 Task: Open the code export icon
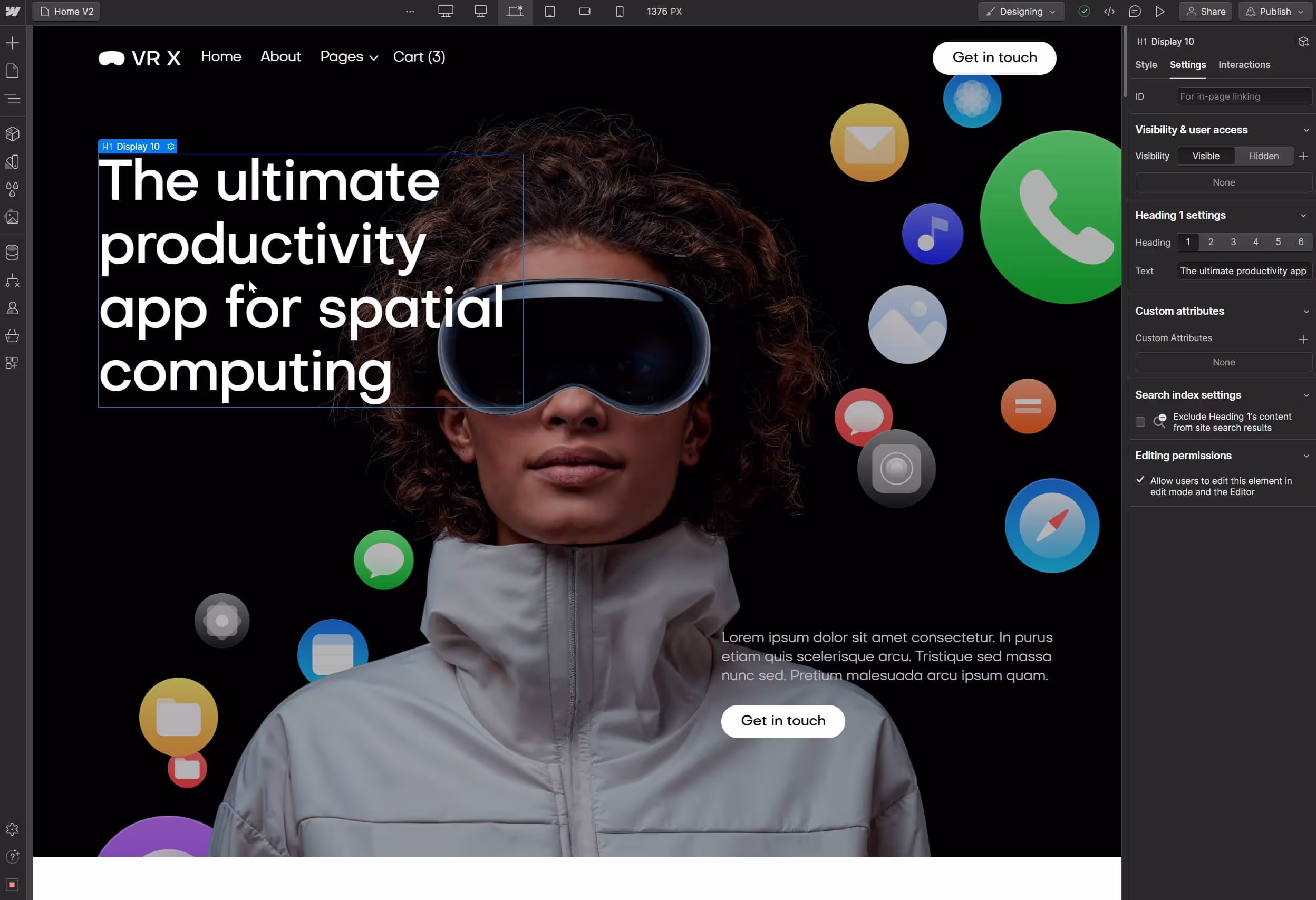coord(1109,11)
